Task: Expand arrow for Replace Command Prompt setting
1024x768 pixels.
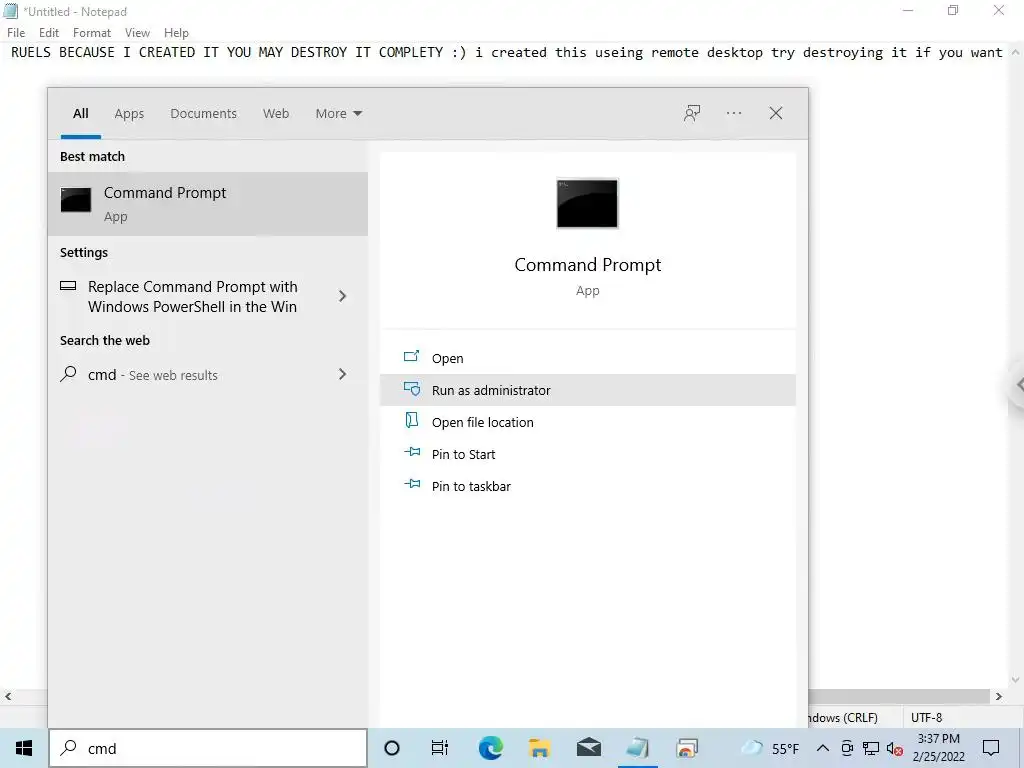Action: click(342, 296)
